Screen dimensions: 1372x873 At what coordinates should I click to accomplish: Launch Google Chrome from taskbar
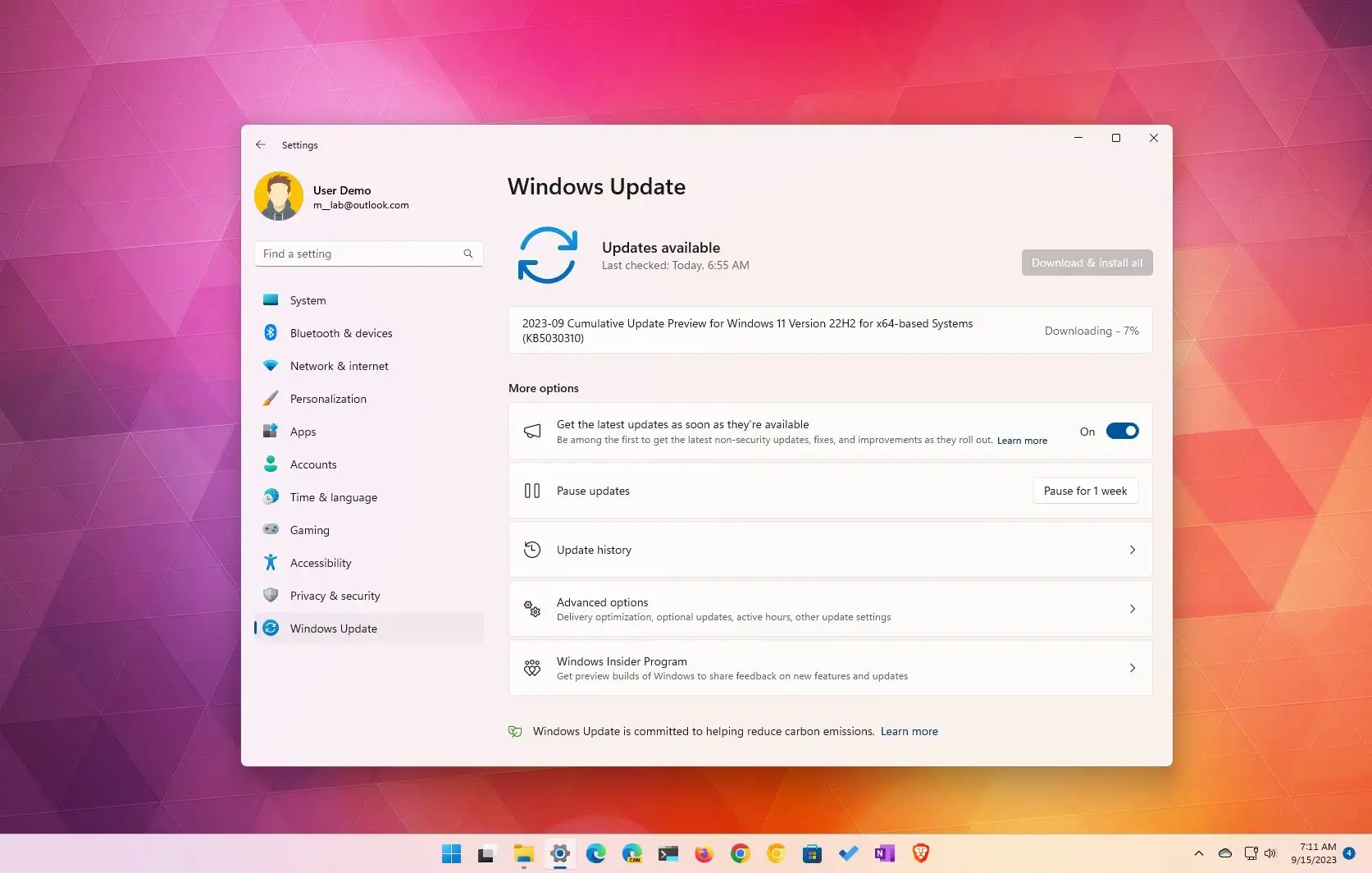click(740, 854)
